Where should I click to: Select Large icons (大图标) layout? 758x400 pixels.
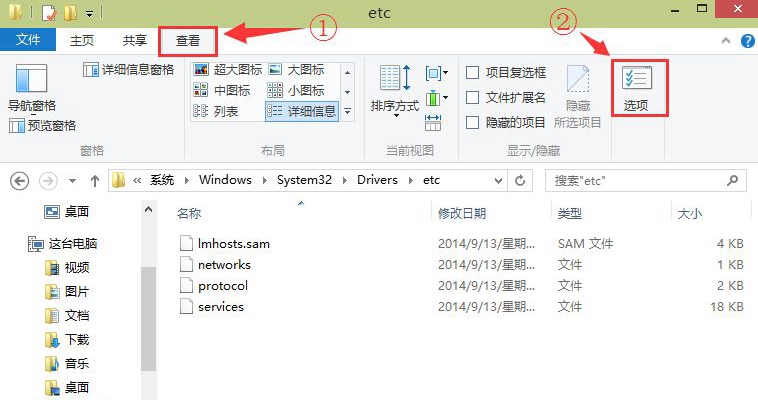pos(296,70)
